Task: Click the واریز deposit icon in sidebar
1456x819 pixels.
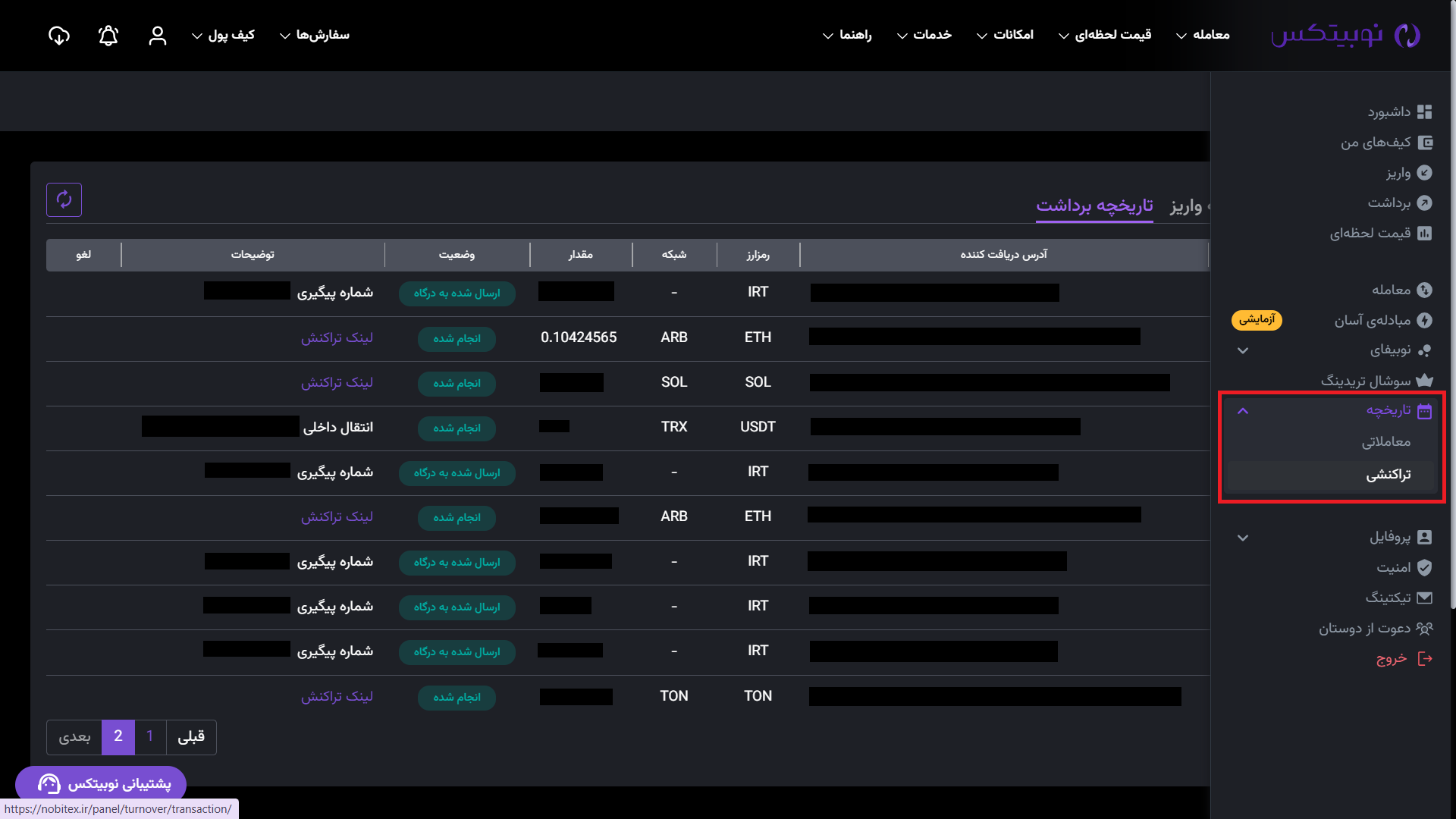Action: coord(1425,172)
